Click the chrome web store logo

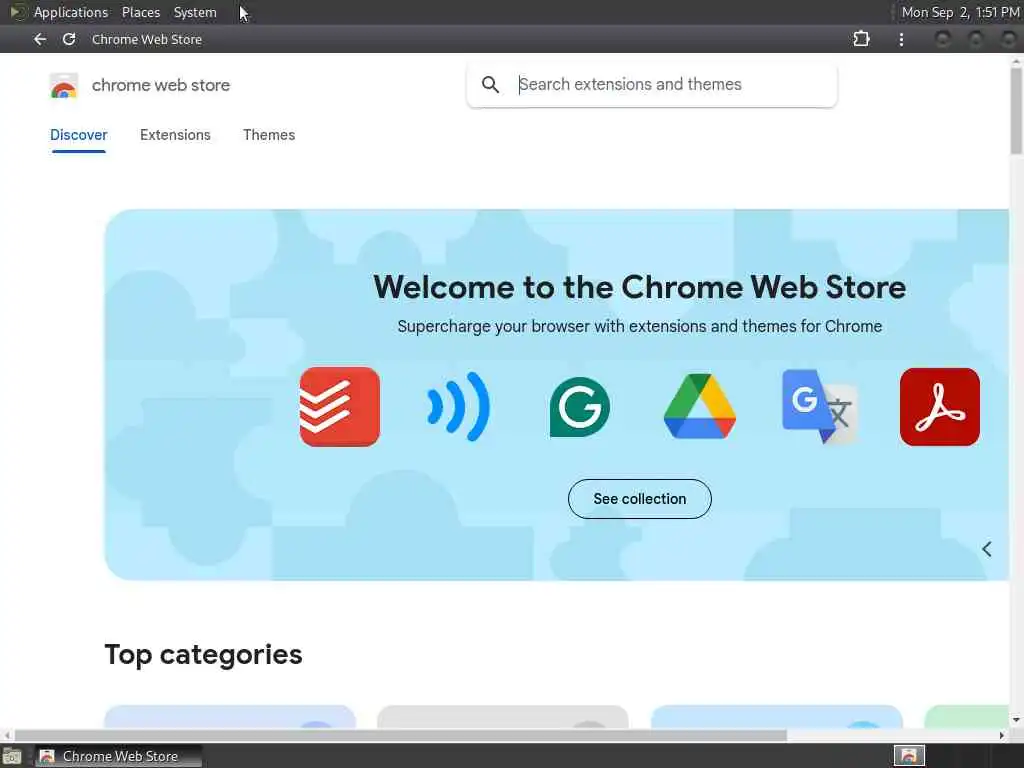[x=64, y=86]
